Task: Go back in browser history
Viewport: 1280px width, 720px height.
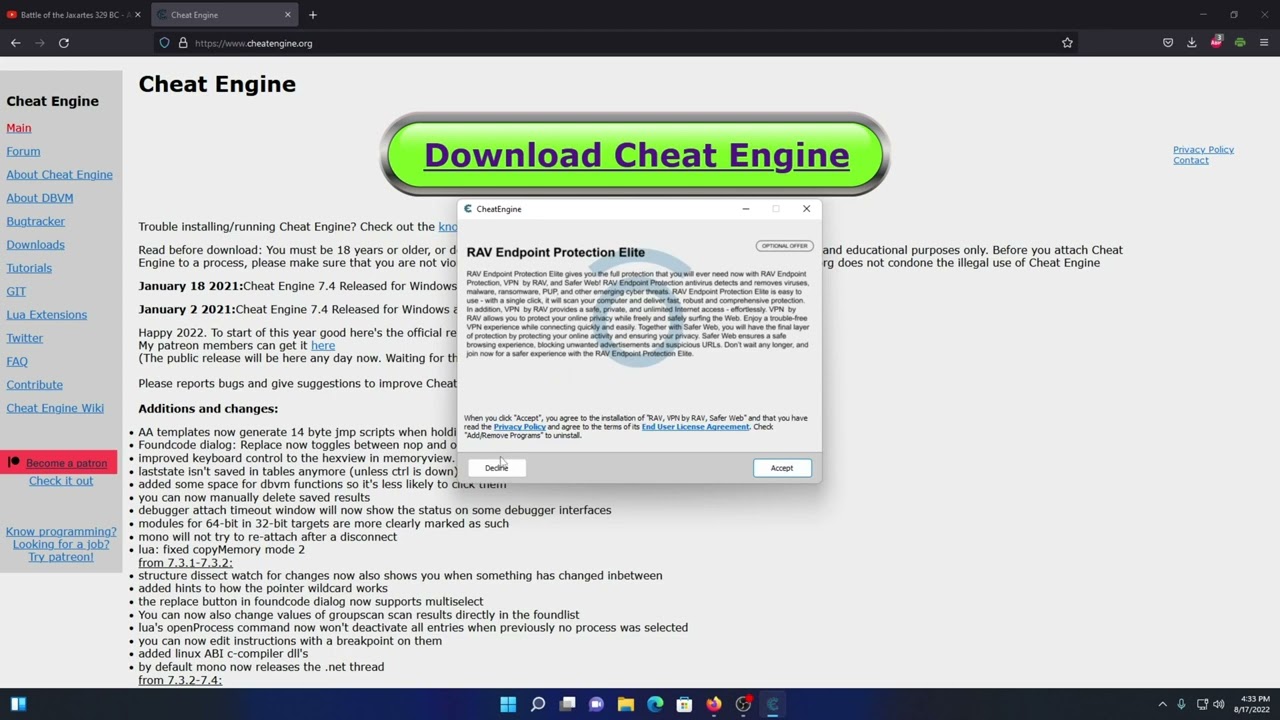Action: click(x=16, y=43)
